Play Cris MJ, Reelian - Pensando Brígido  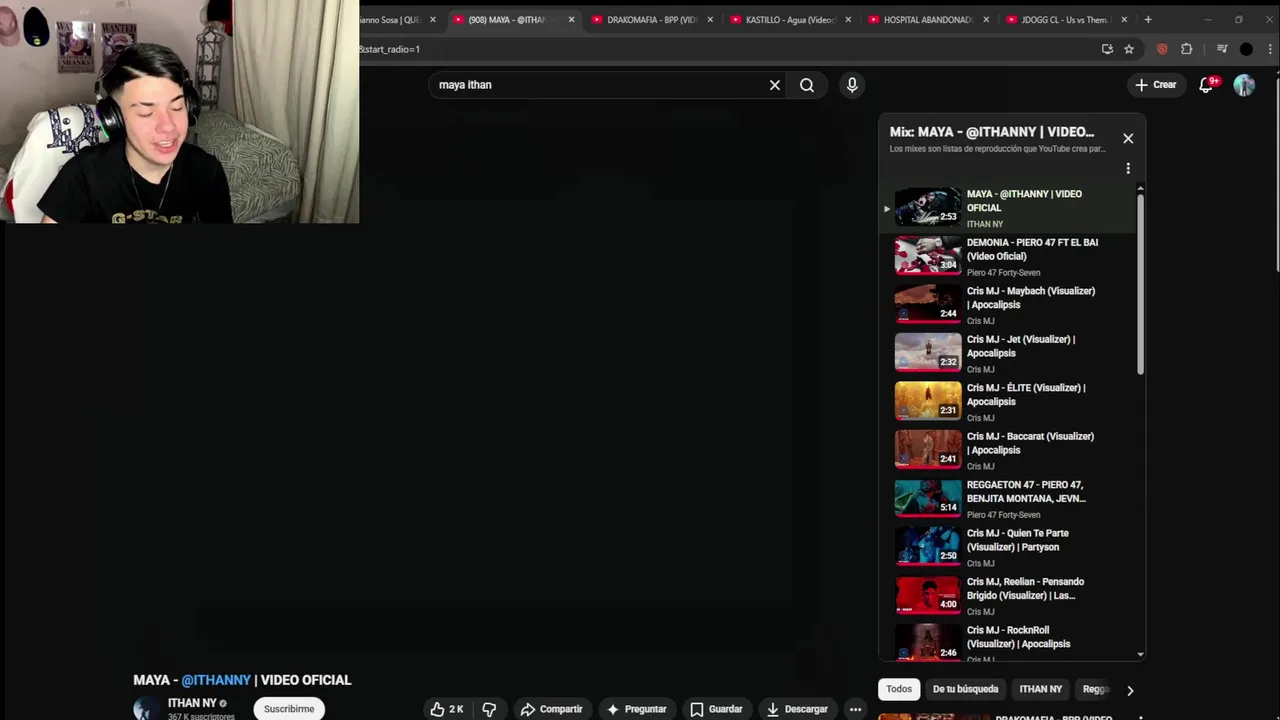click(1008, 596)
